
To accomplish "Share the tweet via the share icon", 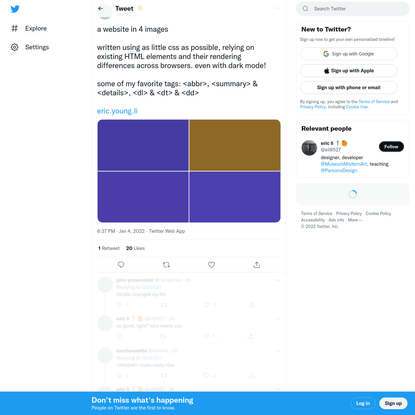I will (256, 265).
